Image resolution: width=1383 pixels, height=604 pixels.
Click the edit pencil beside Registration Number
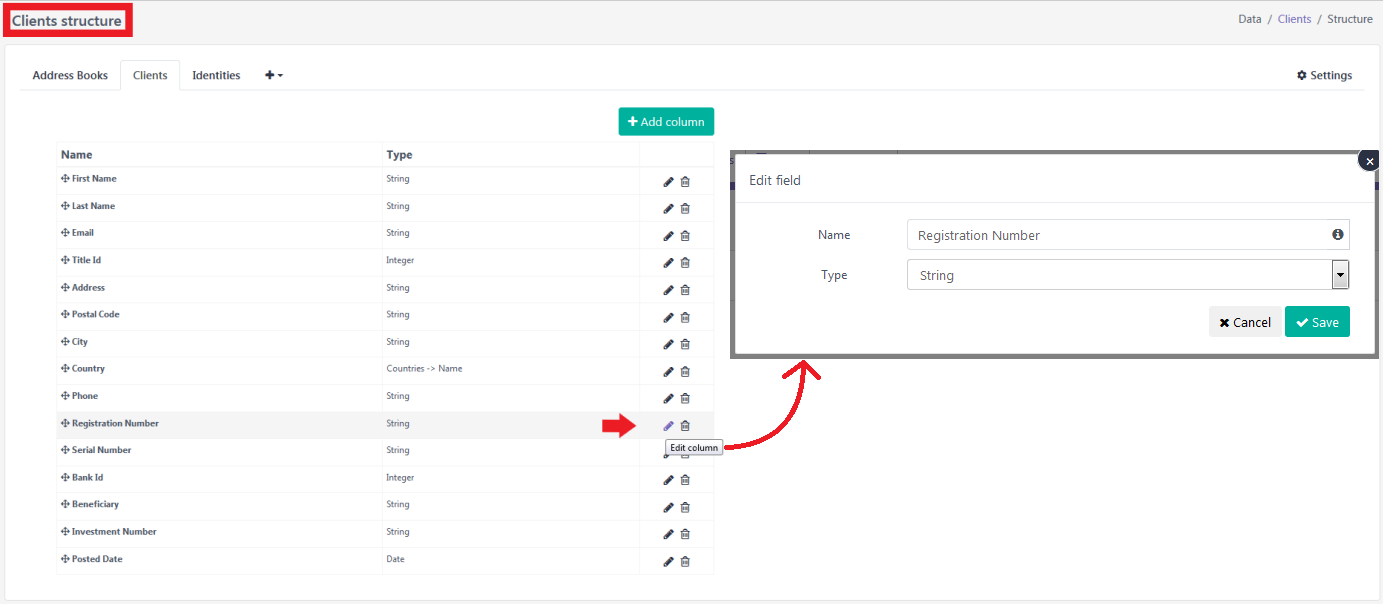coord(668,425)
